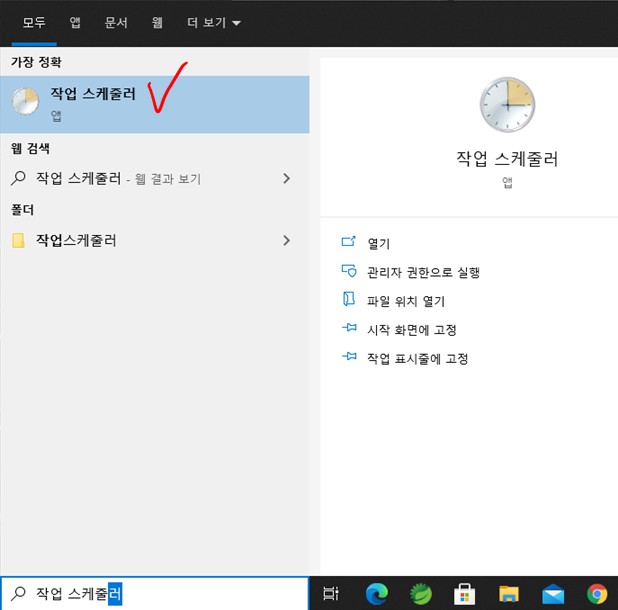Screen dimensions: 618x610
Task: Expand the 더 보기 dropdown
Action: click(214, 22)
